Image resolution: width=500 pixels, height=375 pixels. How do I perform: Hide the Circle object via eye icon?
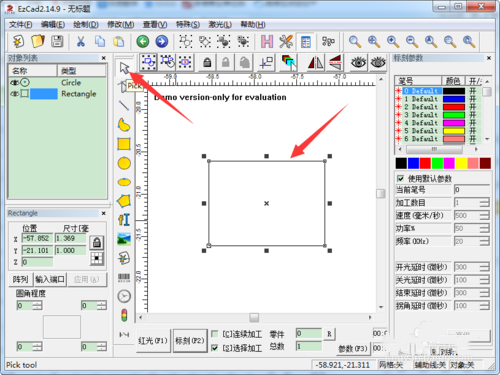pyautogui.click(x=14, y=82)
